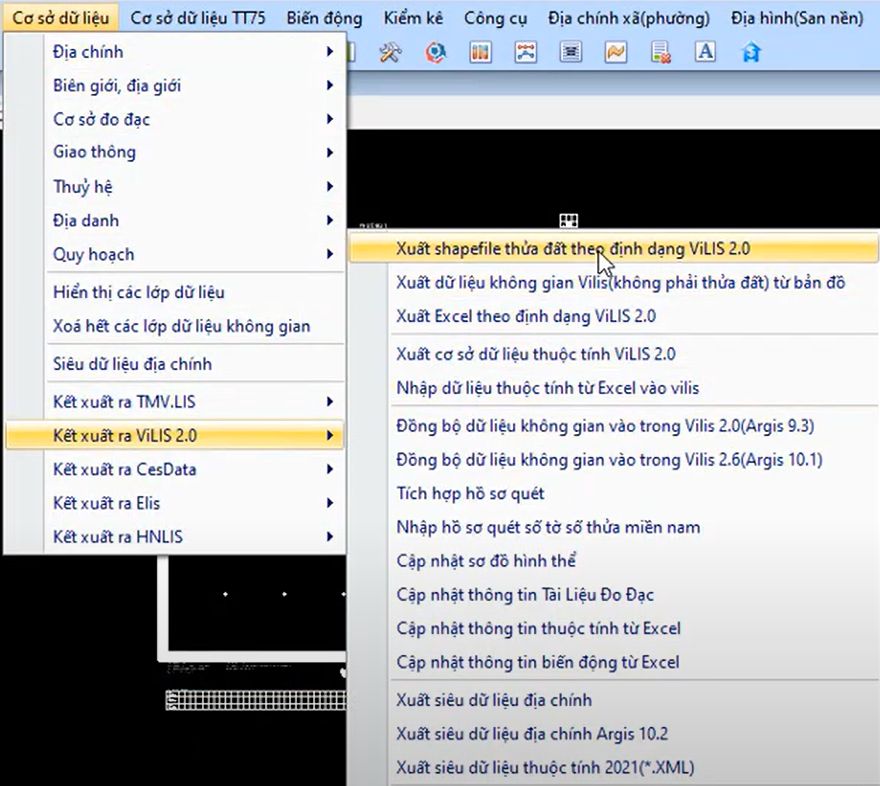
Task: Open the Biến động menu
Action: 323,17
